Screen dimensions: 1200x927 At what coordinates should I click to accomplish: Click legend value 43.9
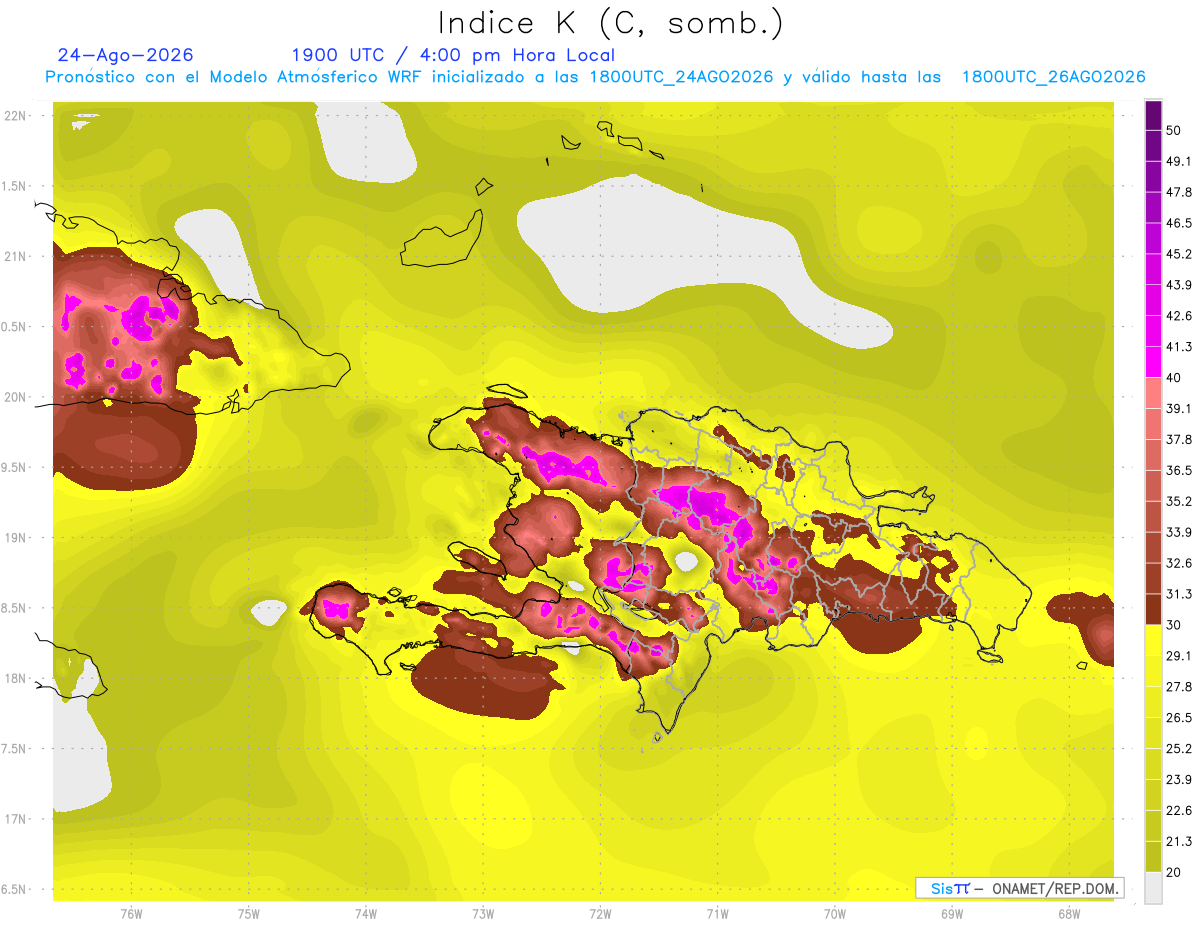[1179, 285]
